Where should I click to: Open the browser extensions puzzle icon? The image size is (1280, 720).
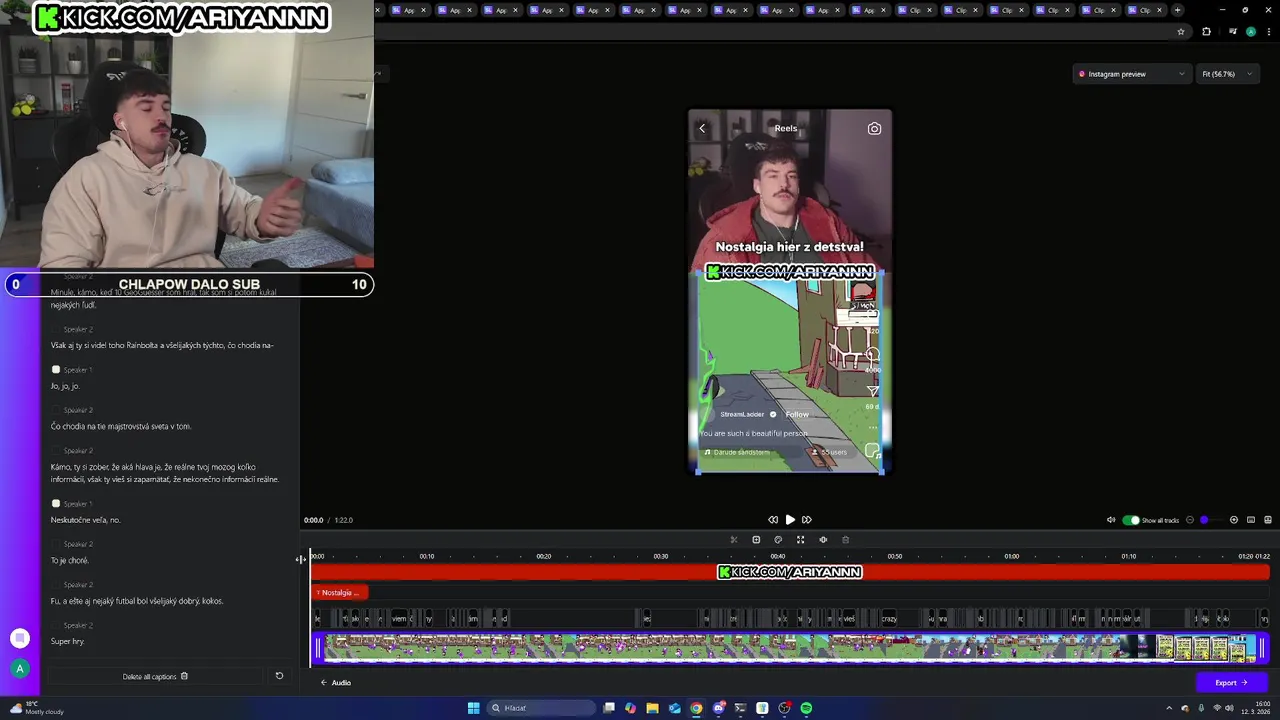tap(1206, 31)
